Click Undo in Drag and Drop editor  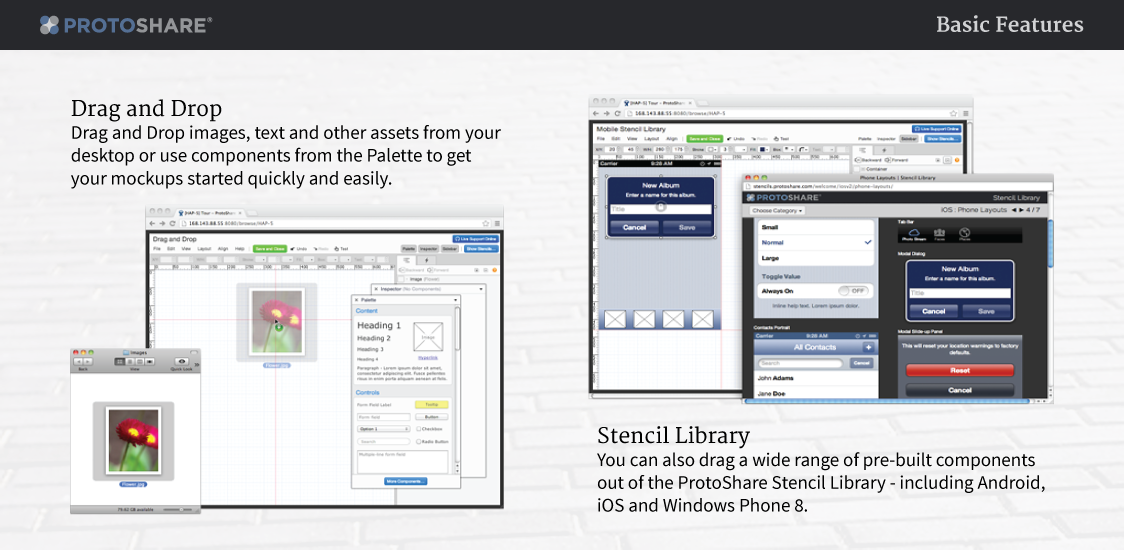click(299, 249)
